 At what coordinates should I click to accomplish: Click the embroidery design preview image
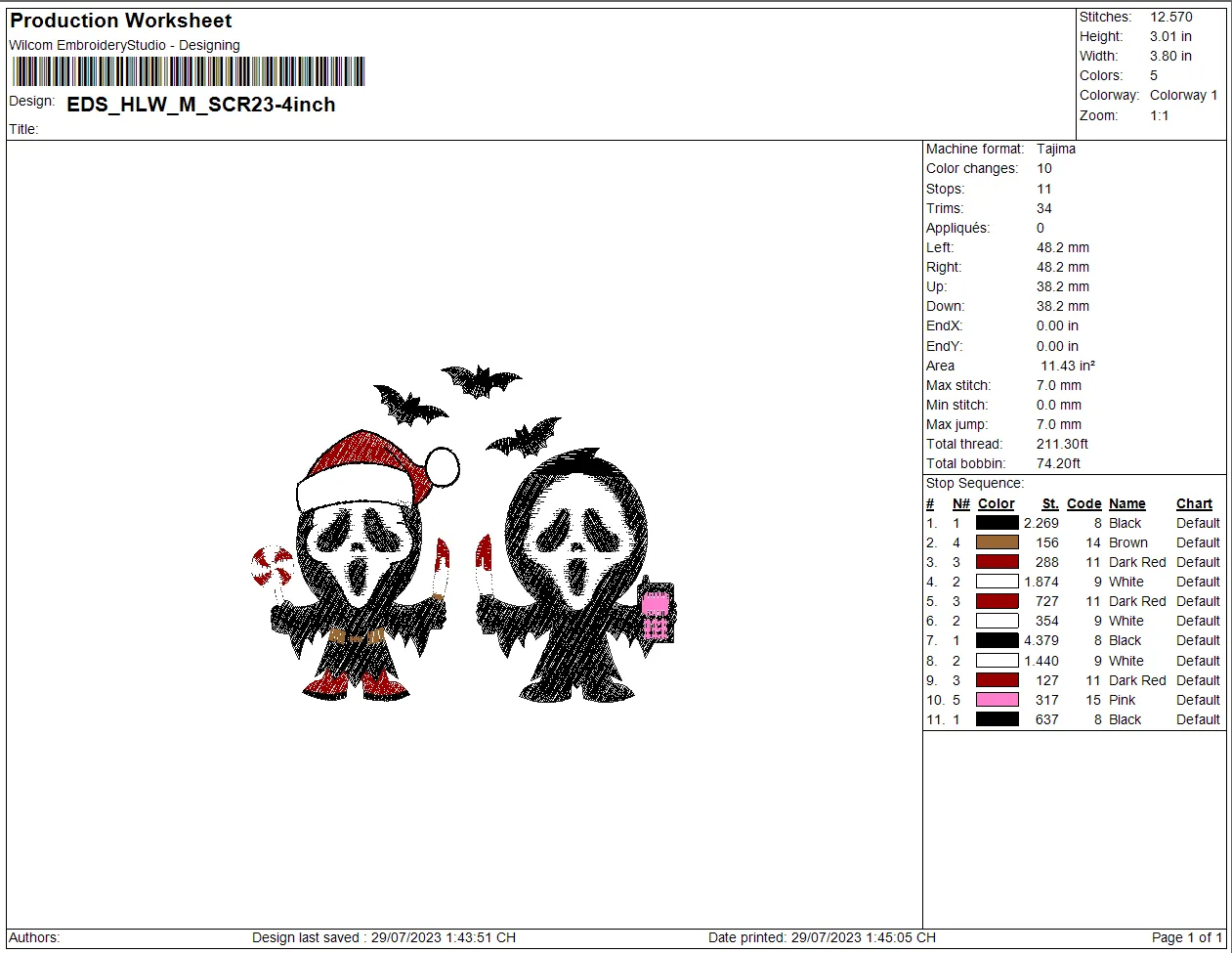[463, 533]
